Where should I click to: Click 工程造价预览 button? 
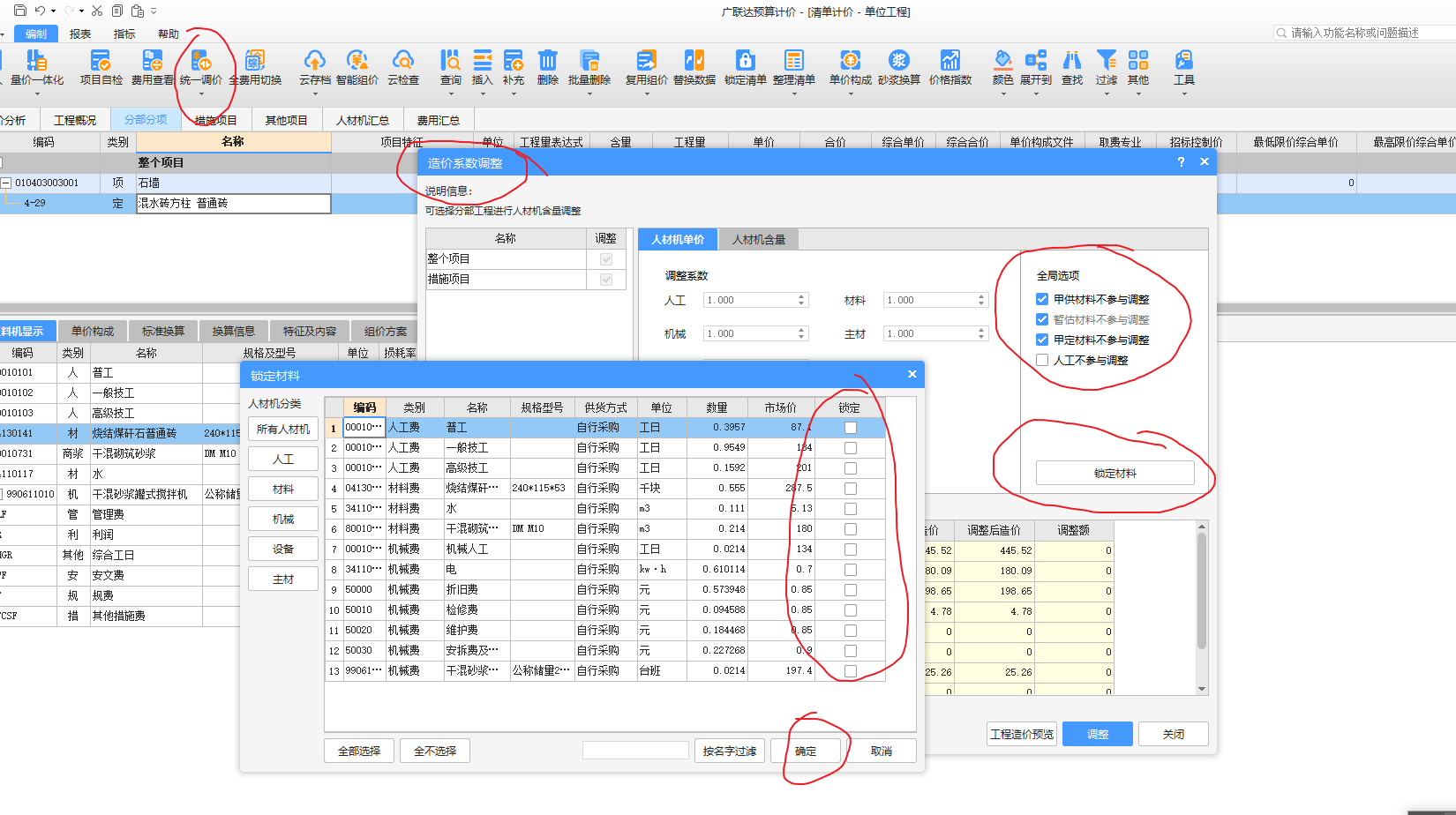pyautogui.click(x=1021, y=734)
